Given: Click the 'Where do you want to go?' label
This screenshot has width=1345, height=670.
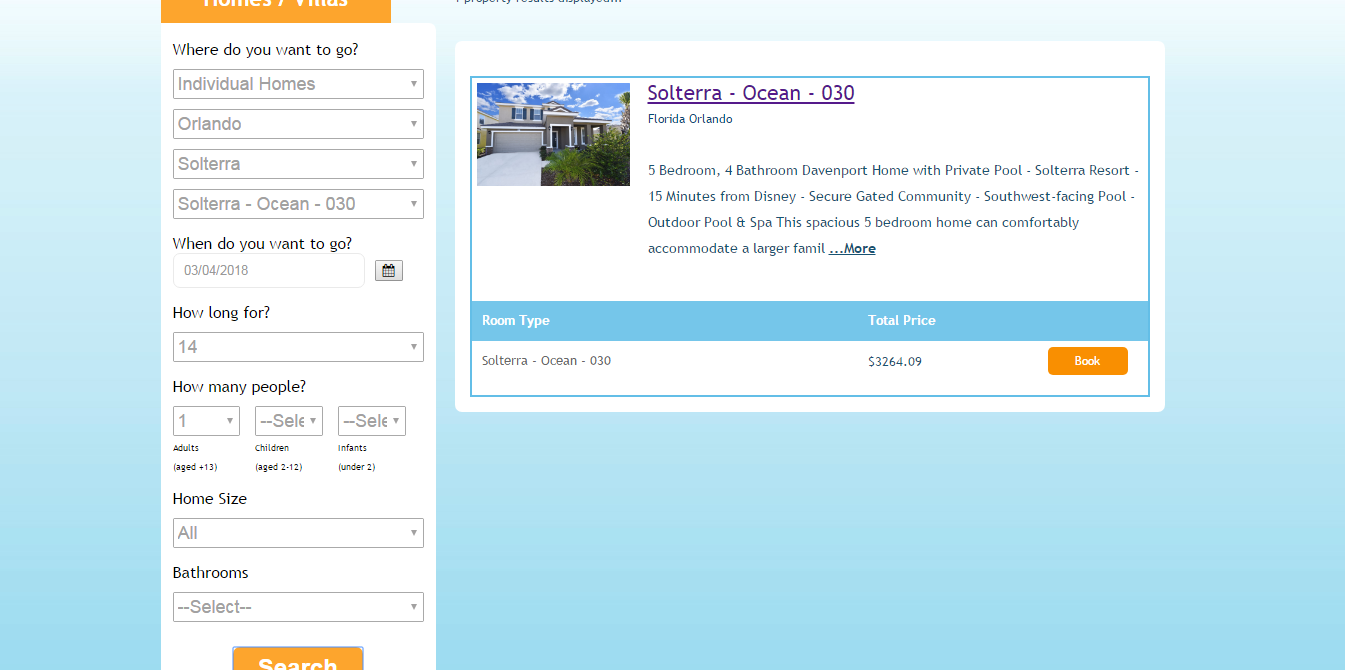Looking at the screenshot, I should (x=265, y=50).
